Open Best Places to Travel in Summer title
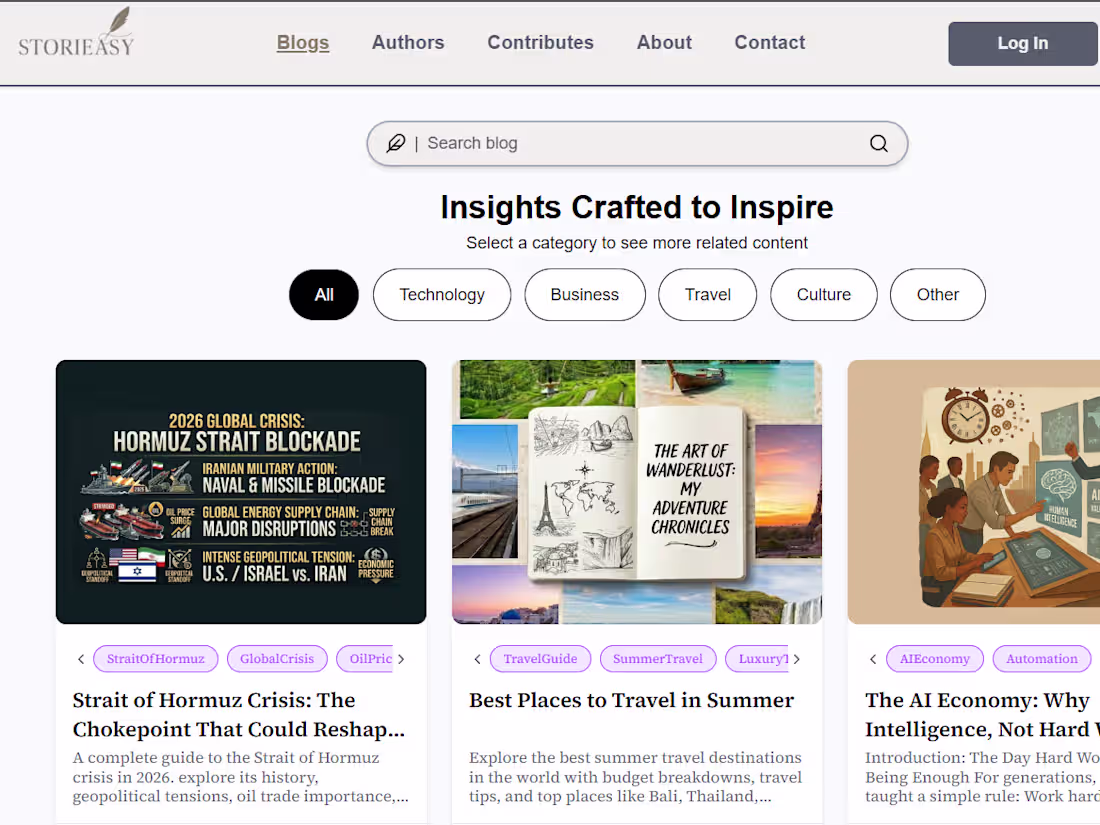 coord(631,700)
